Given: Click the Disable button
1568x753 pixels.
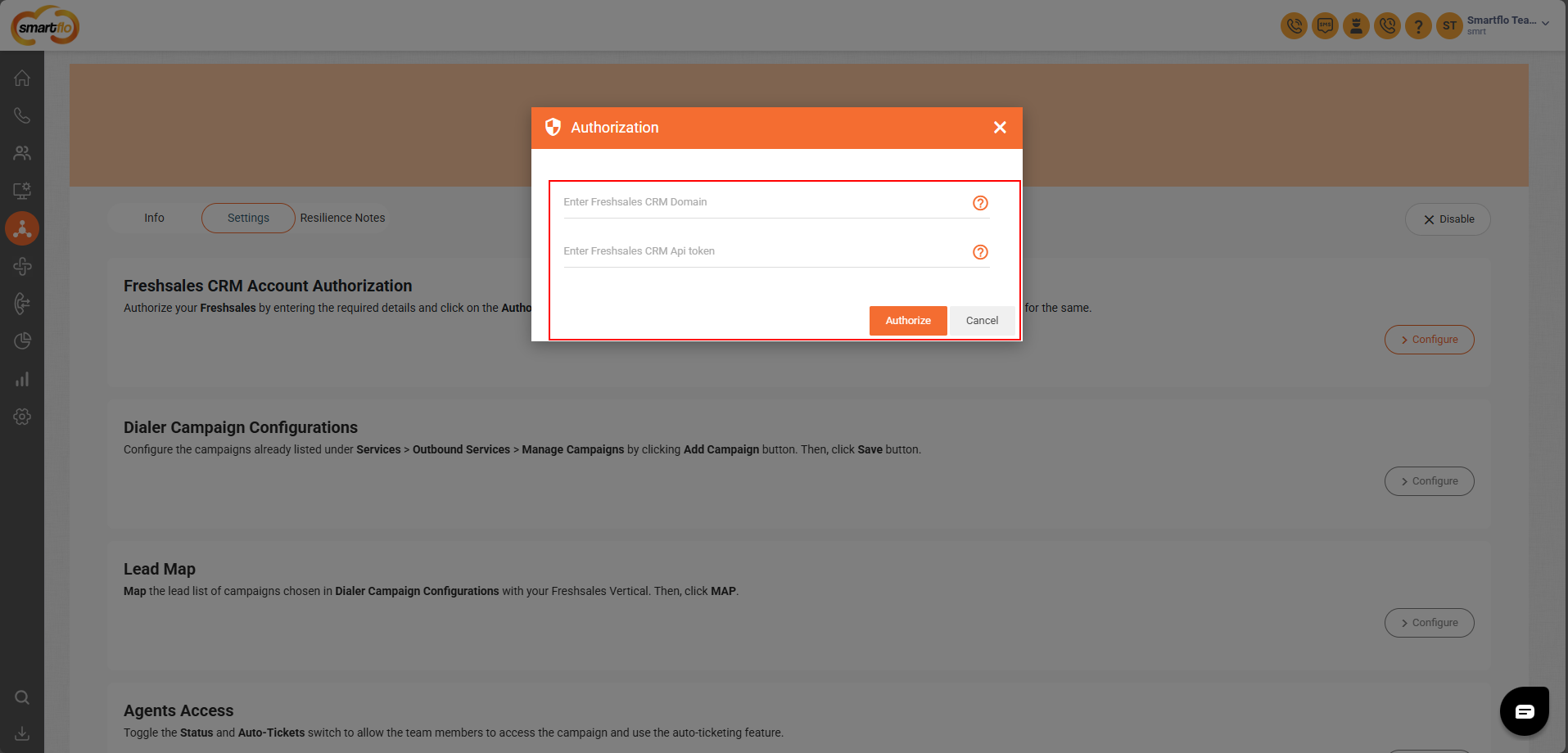Looking at the screenshot, I should pyautogui.click(x=1448, y=219).
